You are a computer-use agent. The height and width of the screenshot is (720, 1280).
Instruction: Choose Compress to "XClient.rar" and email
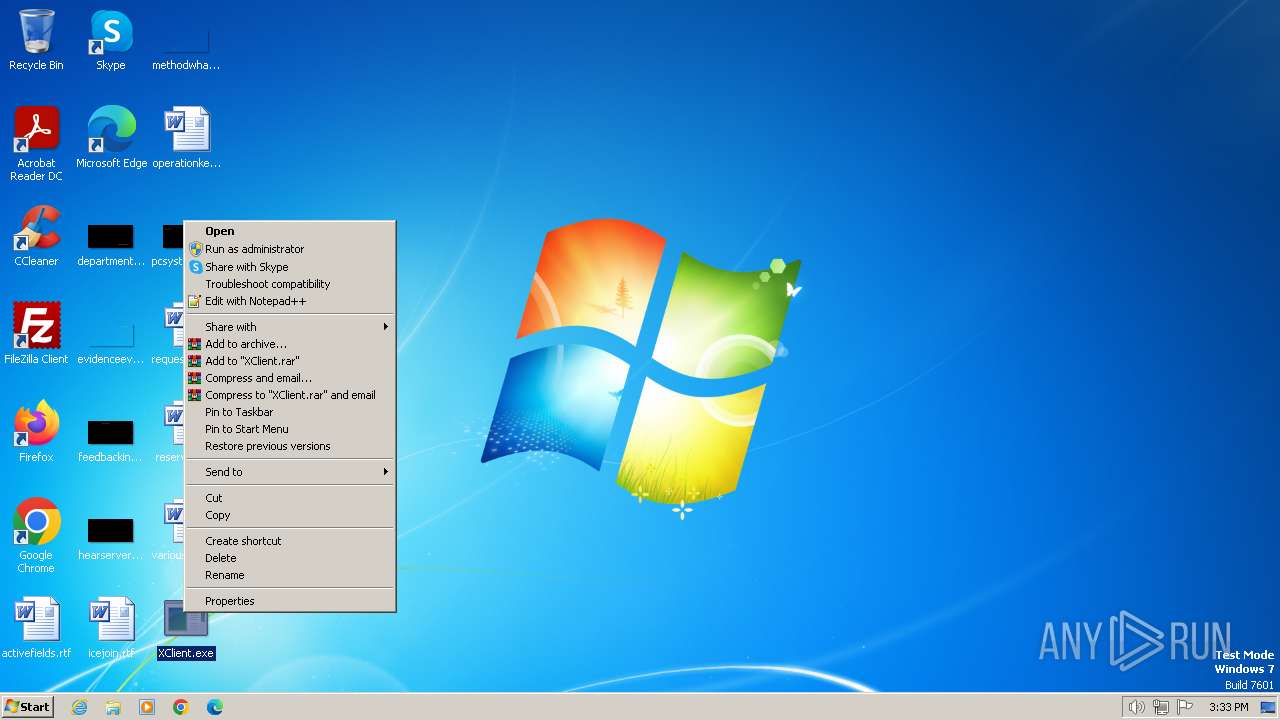coord(290,395)
